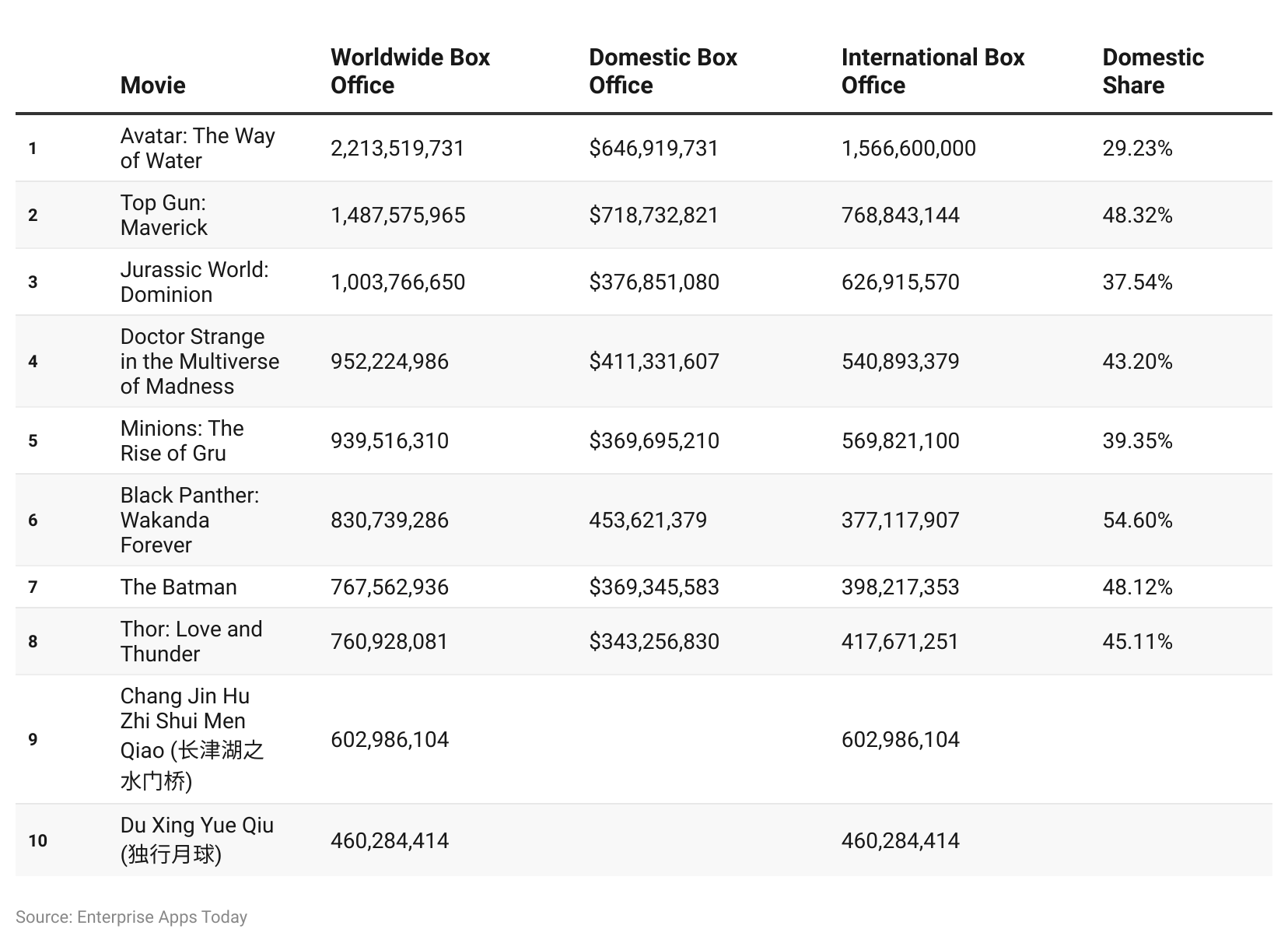Select Du Xing Yue Qiu title
Viewport: 1288px width, 943px height.
click(197, 840)
